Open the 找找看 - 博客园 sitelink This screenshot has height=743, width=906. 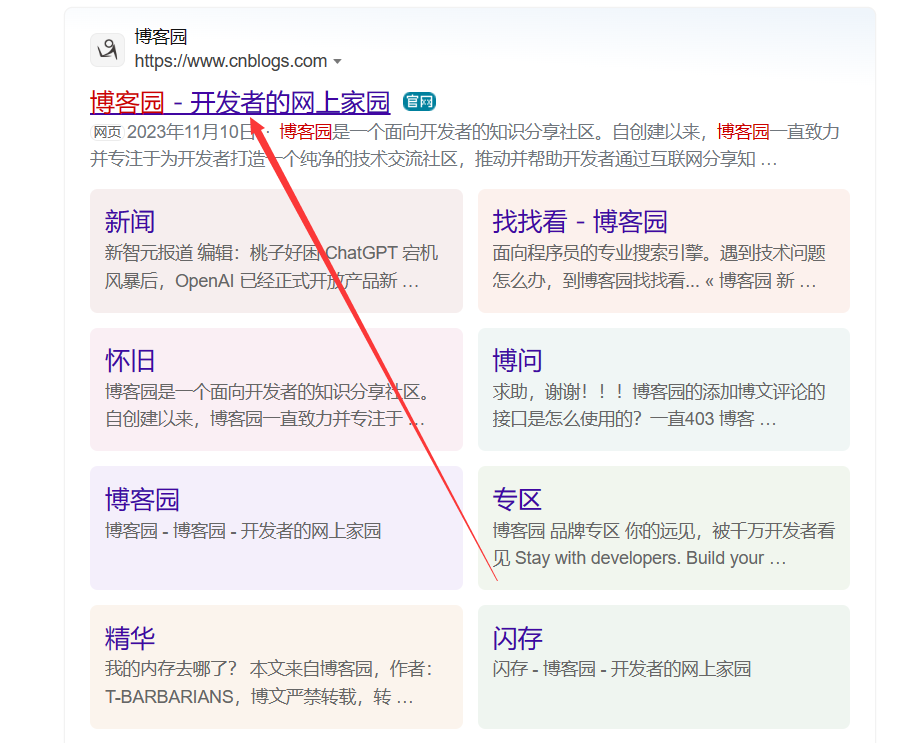coord(580,222)
